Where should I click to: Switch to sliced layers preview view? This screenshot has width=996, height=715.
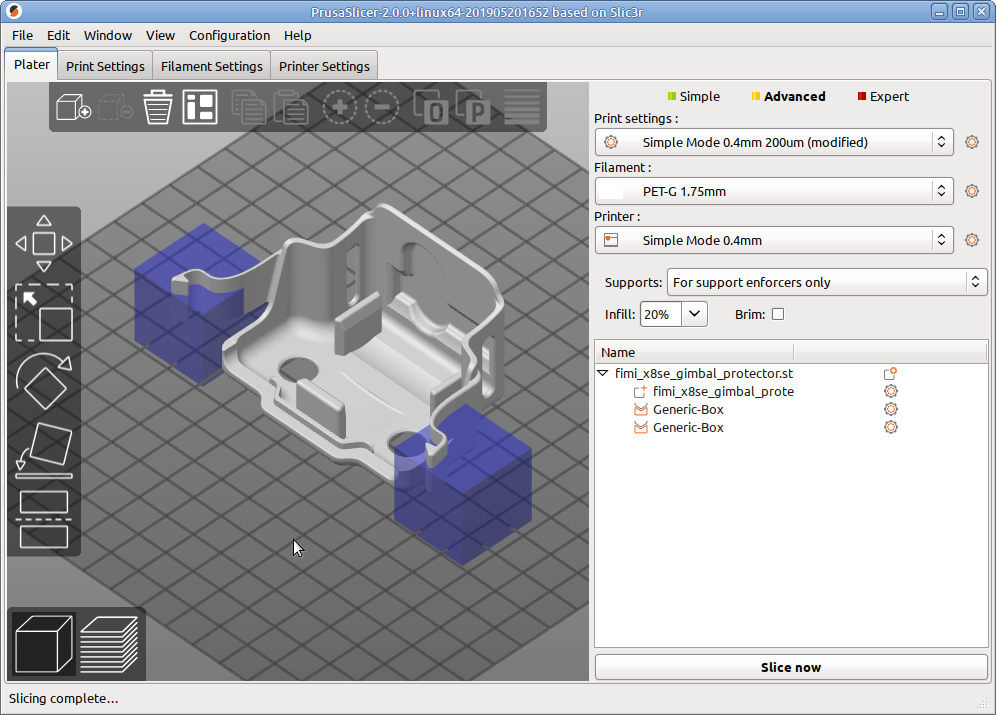[108, 644]
